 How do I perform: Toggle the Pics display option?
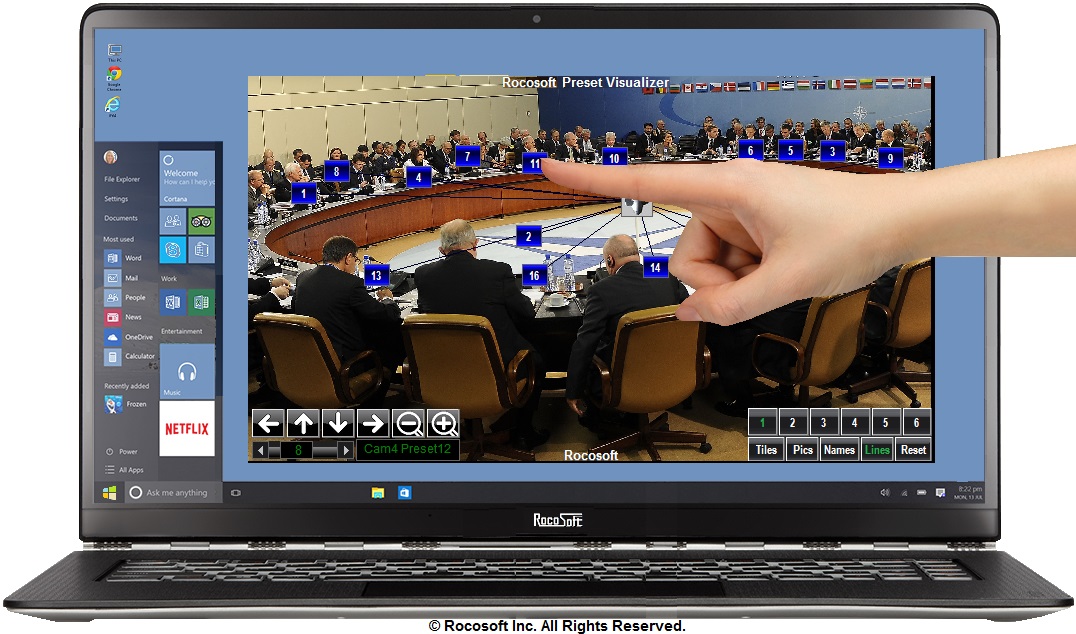(x=802, y=449)
